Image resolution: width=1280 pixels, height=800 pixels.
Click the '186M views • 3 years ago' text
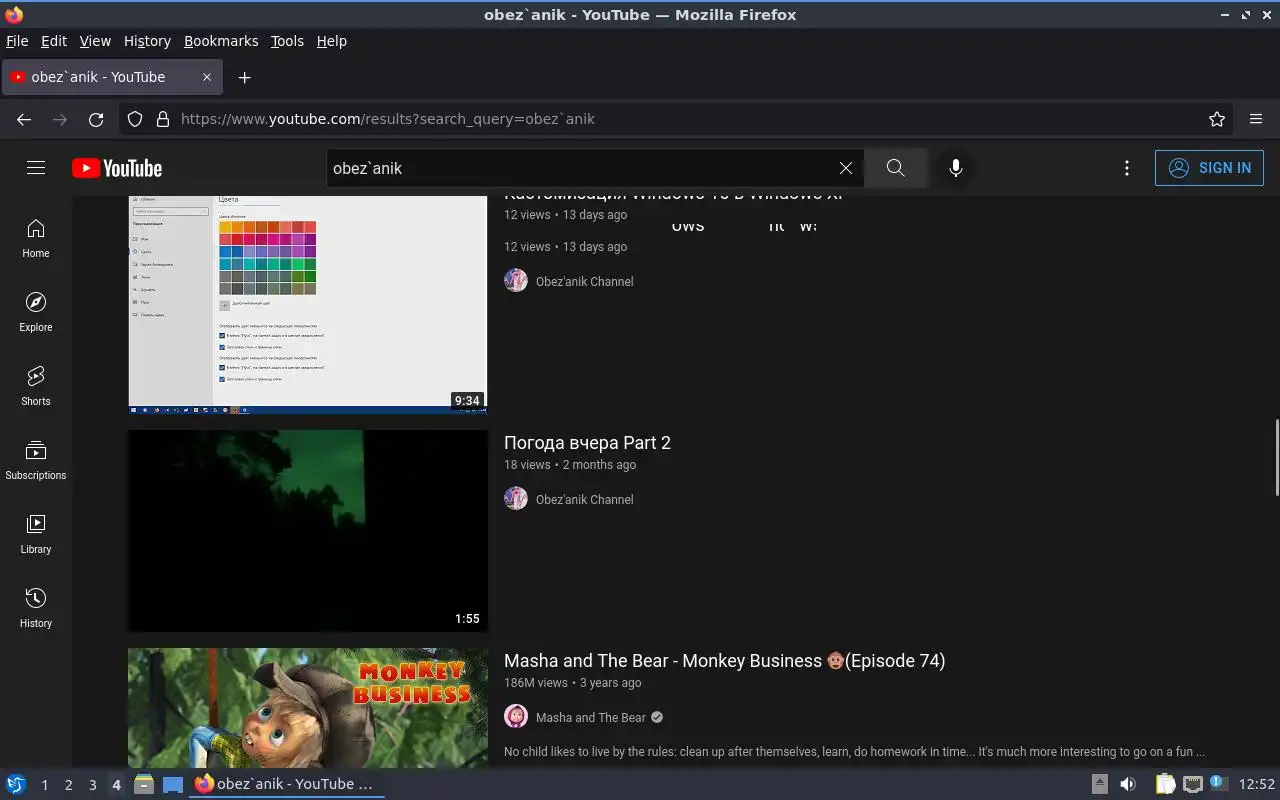point(573,683)
